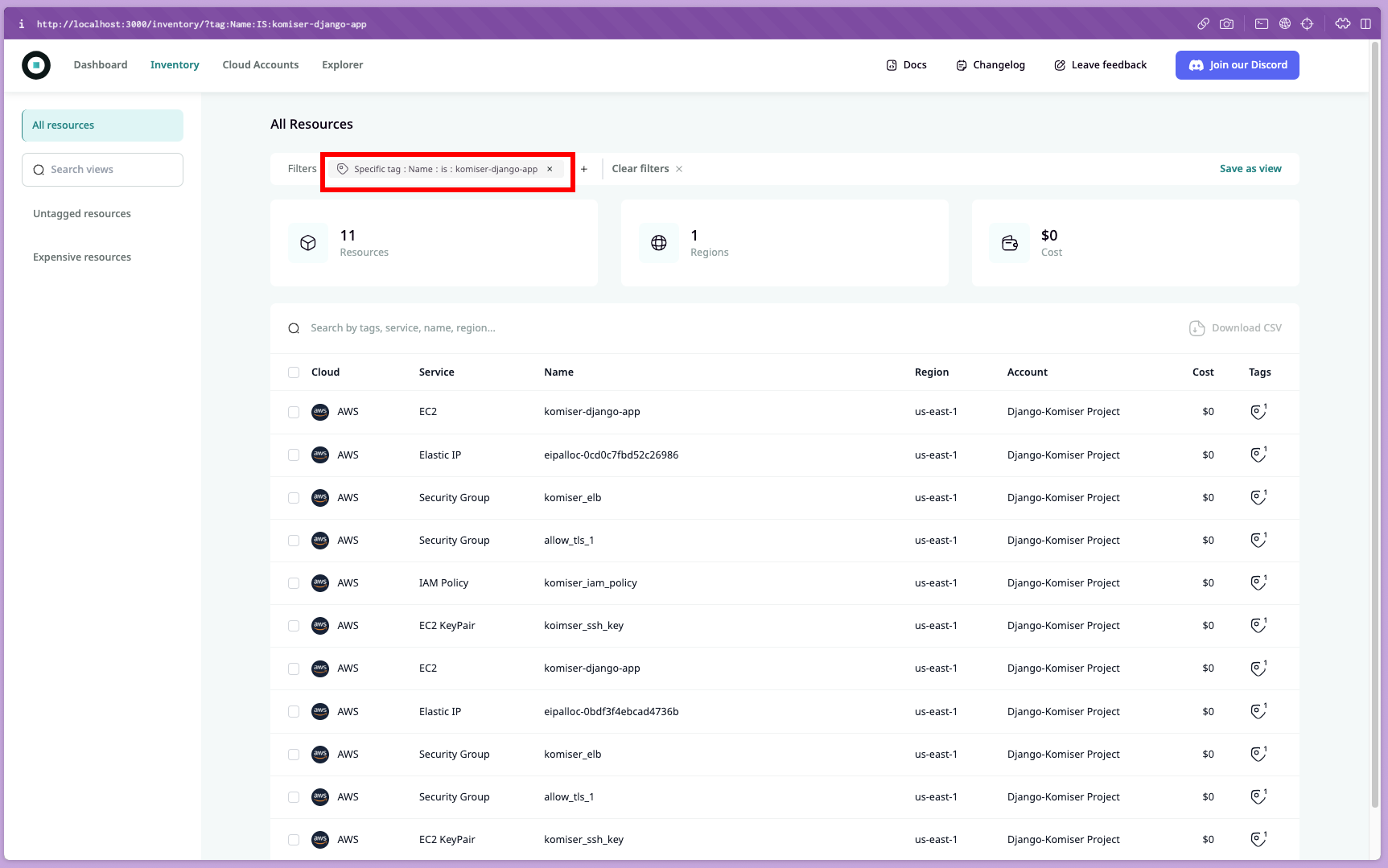Viewport: 1388px width, 868px height.
Task: Open the komiser_iam_policy resource name
Action: click(590, 583)
